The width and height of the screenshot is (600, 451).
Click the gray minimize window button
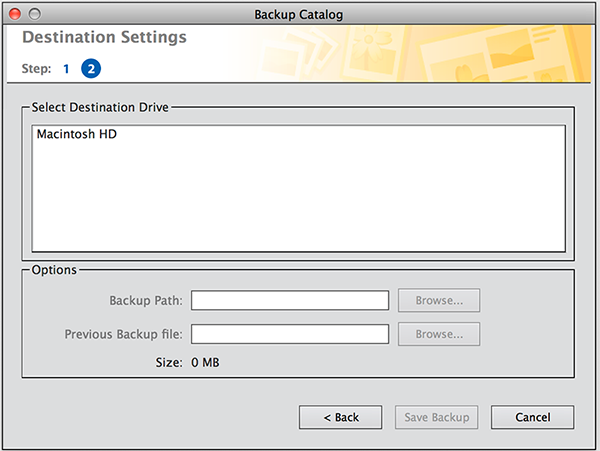(35, 13)
